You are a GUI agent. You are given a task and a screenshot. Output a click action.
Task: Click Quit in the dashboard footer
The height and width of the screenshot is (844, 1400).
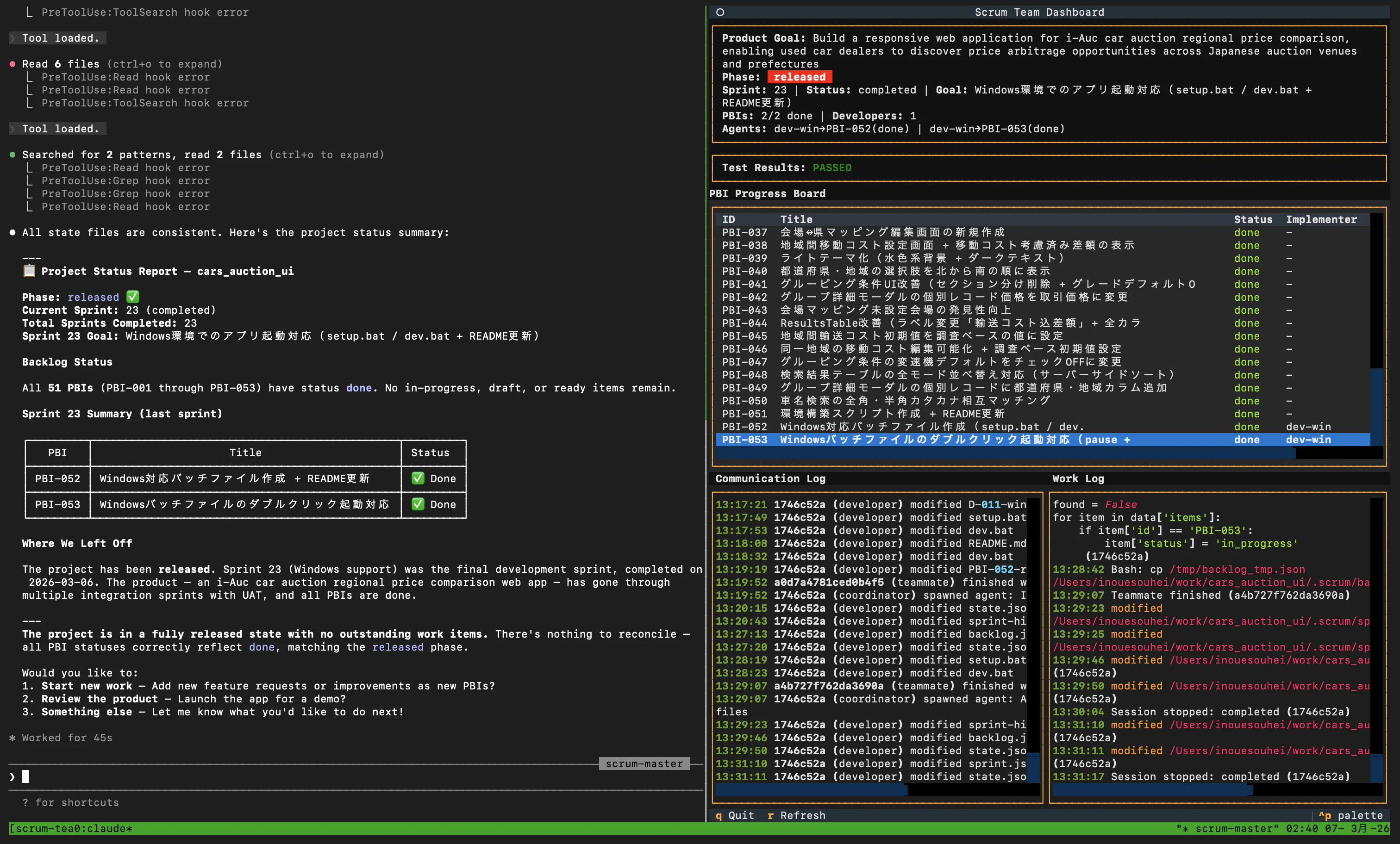[x=735, y=816]
